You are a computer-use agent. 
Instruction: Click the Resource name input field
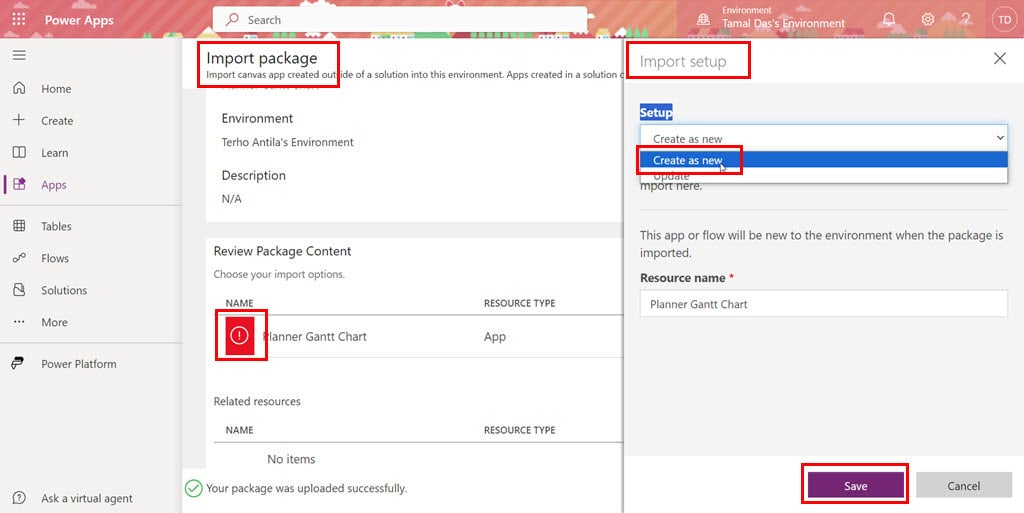point(824,303)
